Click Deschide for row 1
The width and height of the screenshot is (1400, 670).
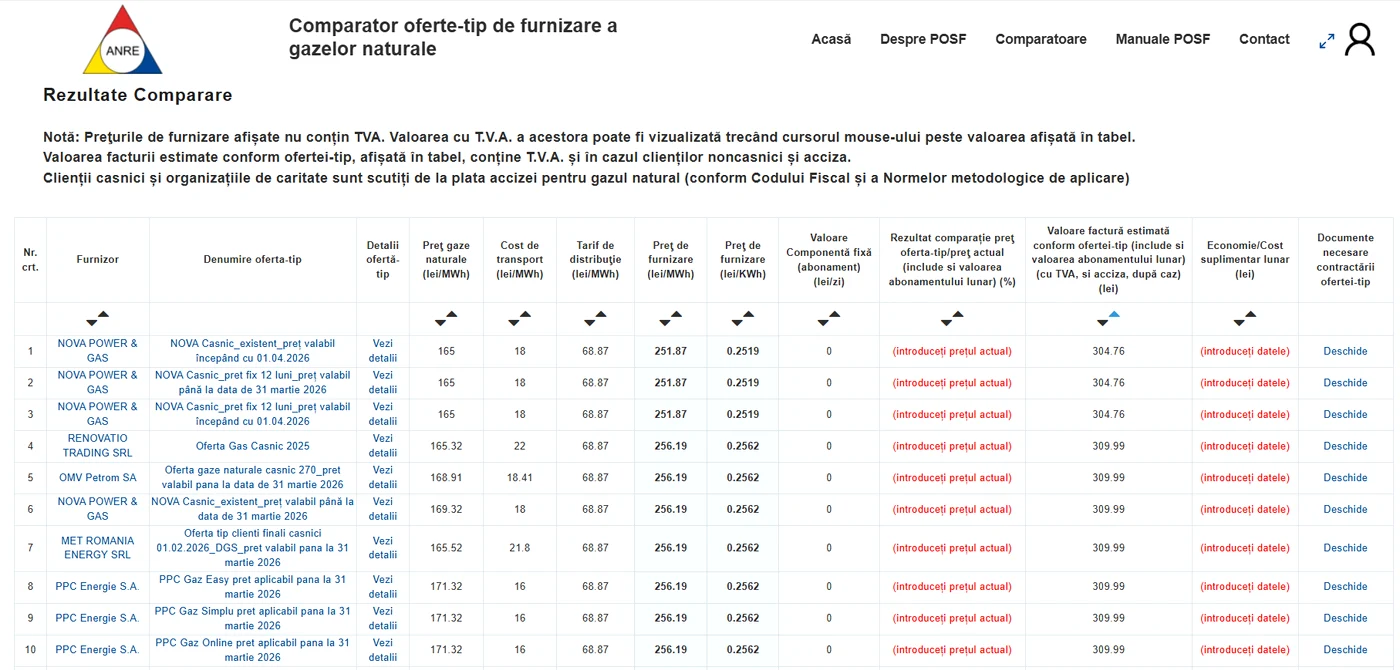coord(1345,351)
